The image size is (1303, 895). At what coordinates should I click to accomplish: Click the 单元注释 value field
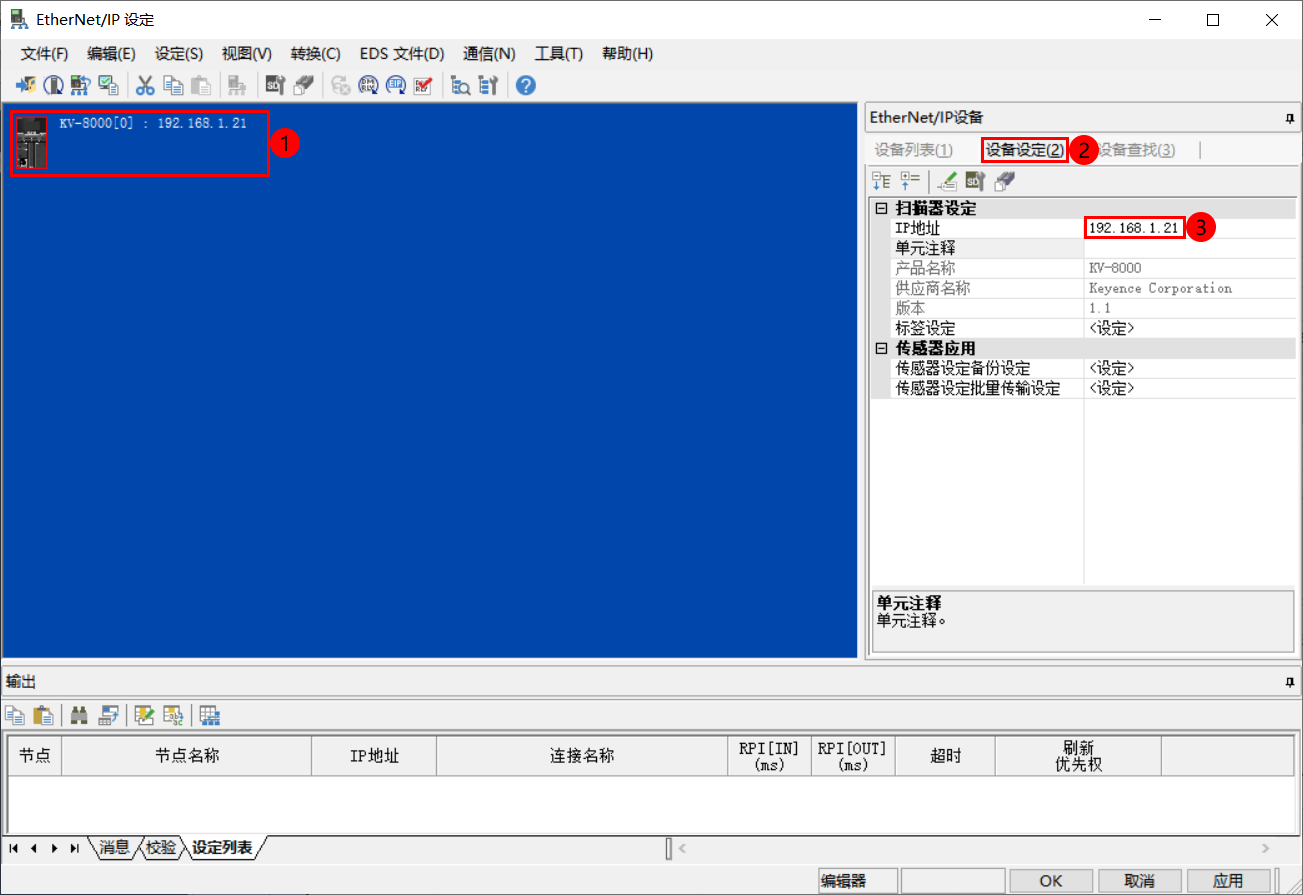(1190, 248)
